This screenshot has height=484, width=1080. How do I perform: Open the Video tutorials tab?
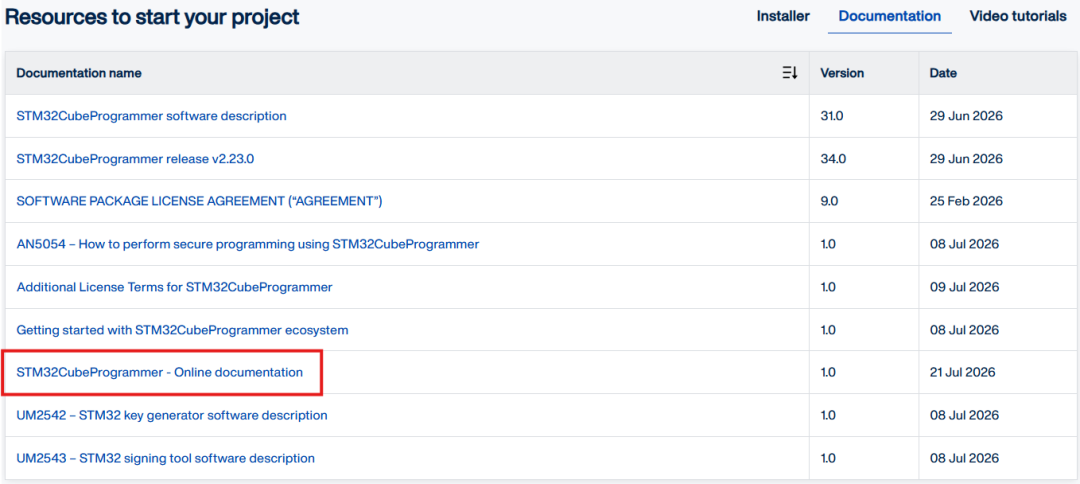point(1018,16)
